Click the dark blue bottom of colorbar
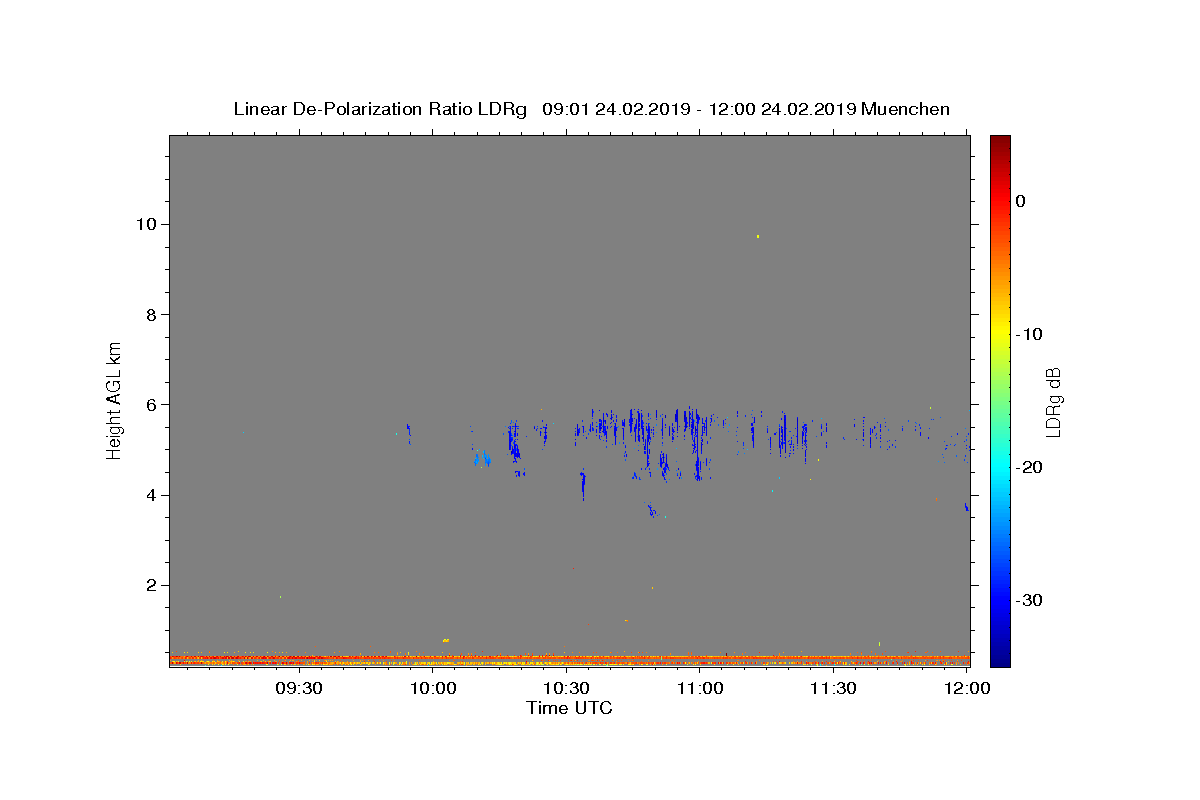 pyautogui.click(x=1000, y=656)
